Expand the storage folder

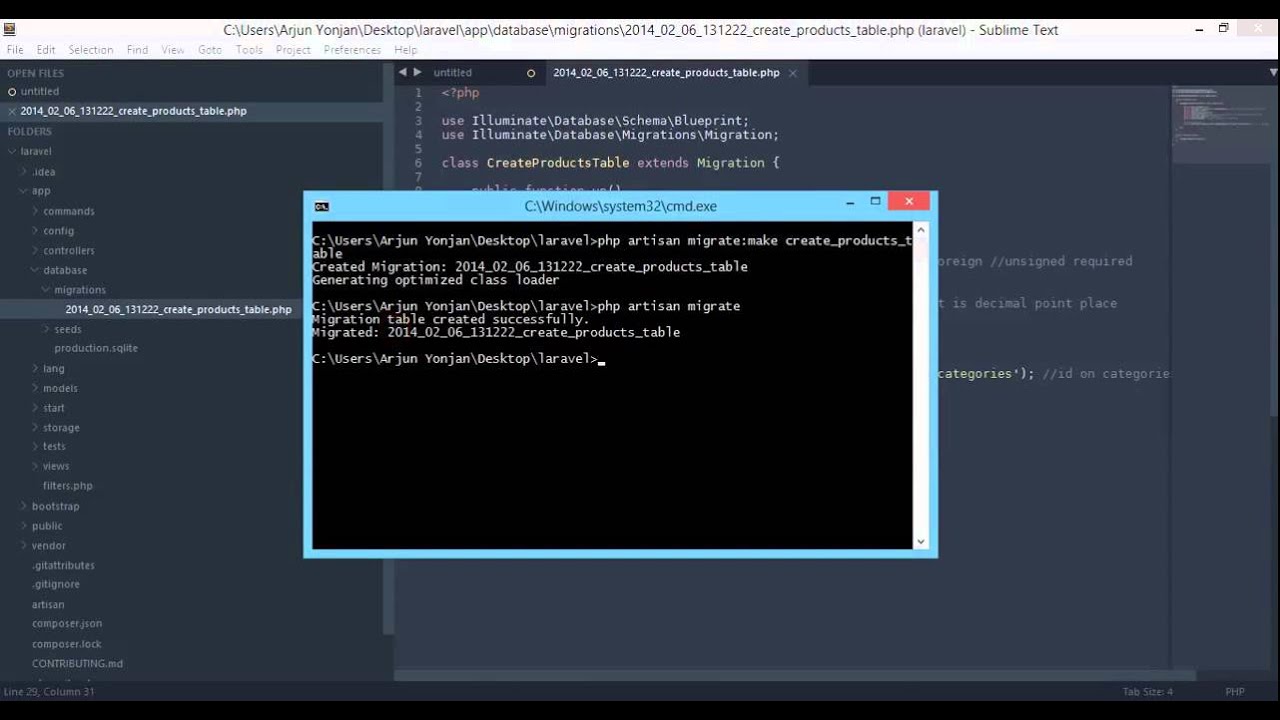click(35, 428)
